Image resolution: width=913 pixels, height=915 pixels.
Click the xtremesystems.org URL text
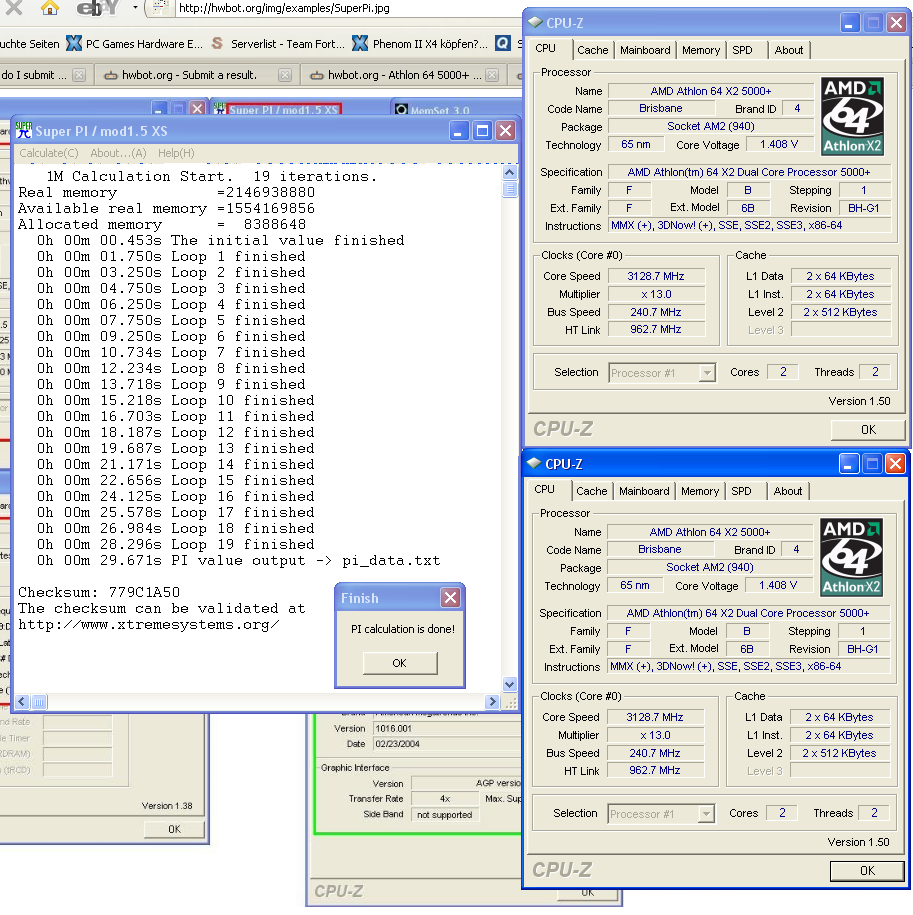point(149,625)
